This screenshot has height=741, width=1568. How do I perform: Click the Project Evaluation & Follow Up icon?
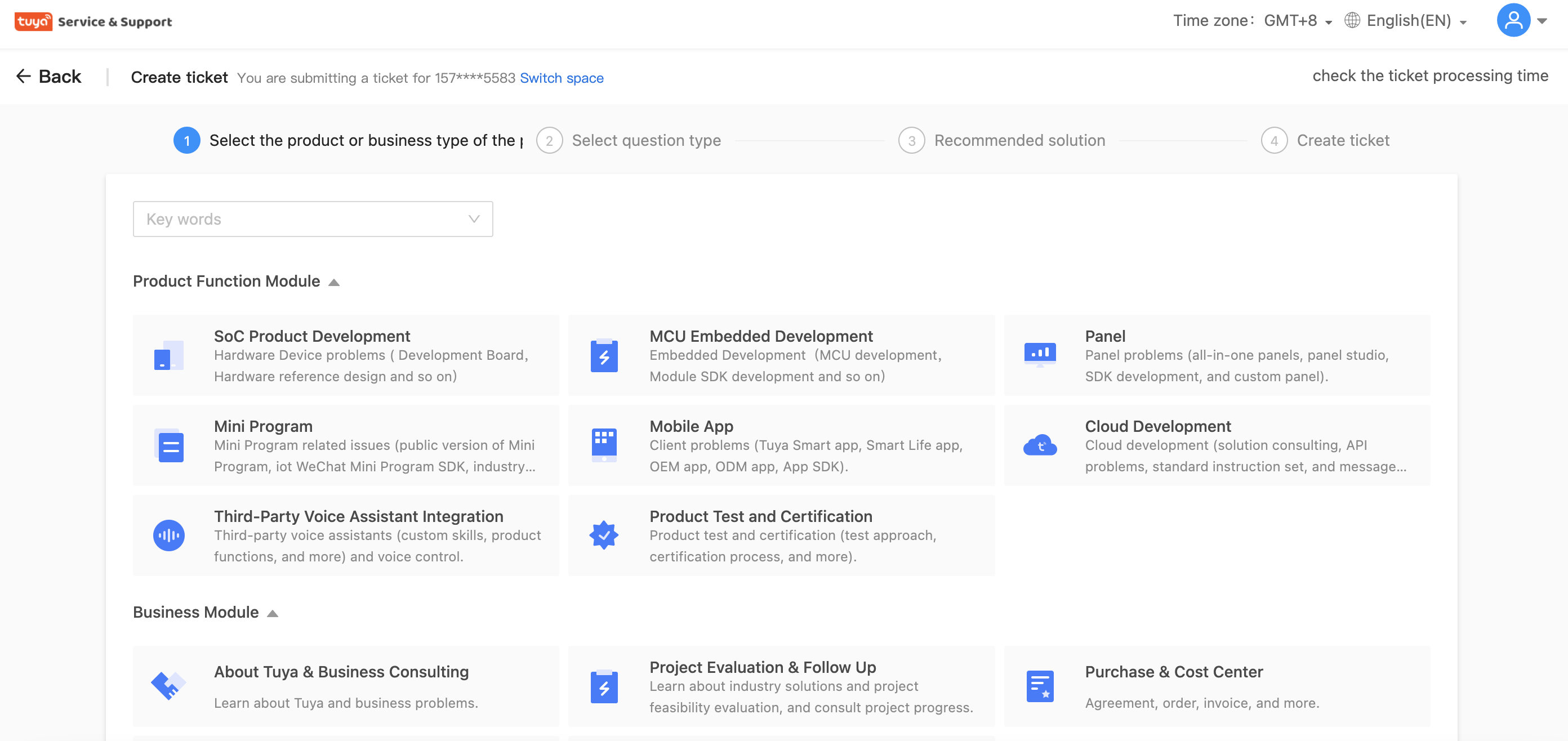click(x=604, y=686)
